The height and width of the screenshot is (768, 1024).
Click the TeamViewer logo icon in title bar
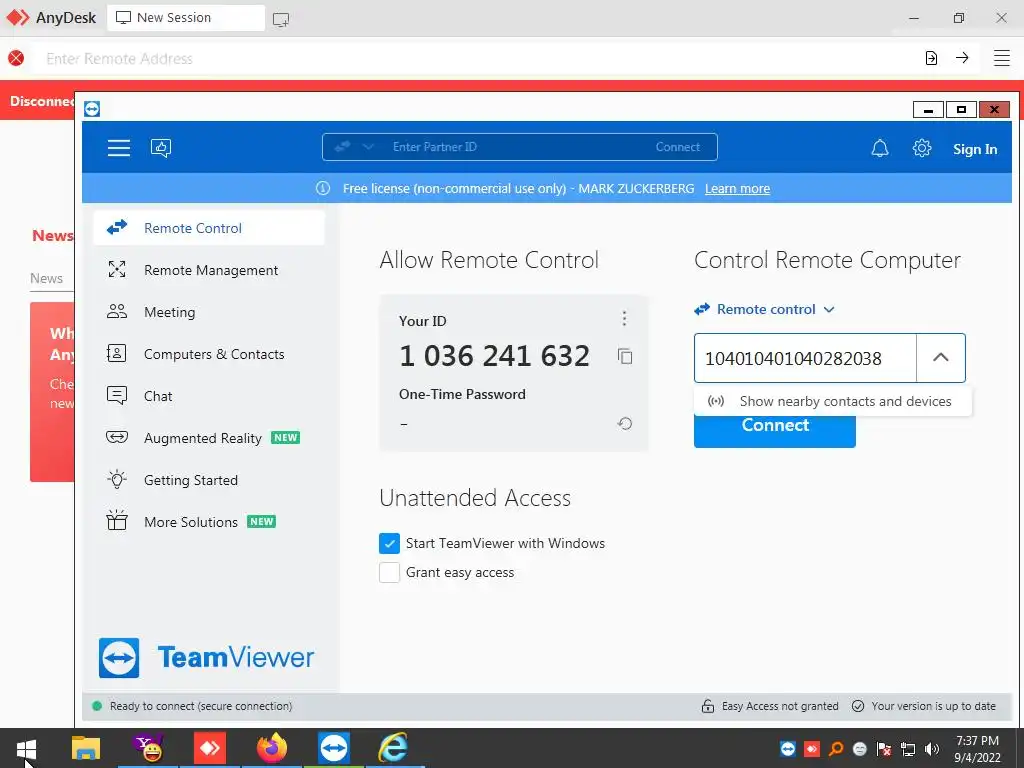(92, 109)
